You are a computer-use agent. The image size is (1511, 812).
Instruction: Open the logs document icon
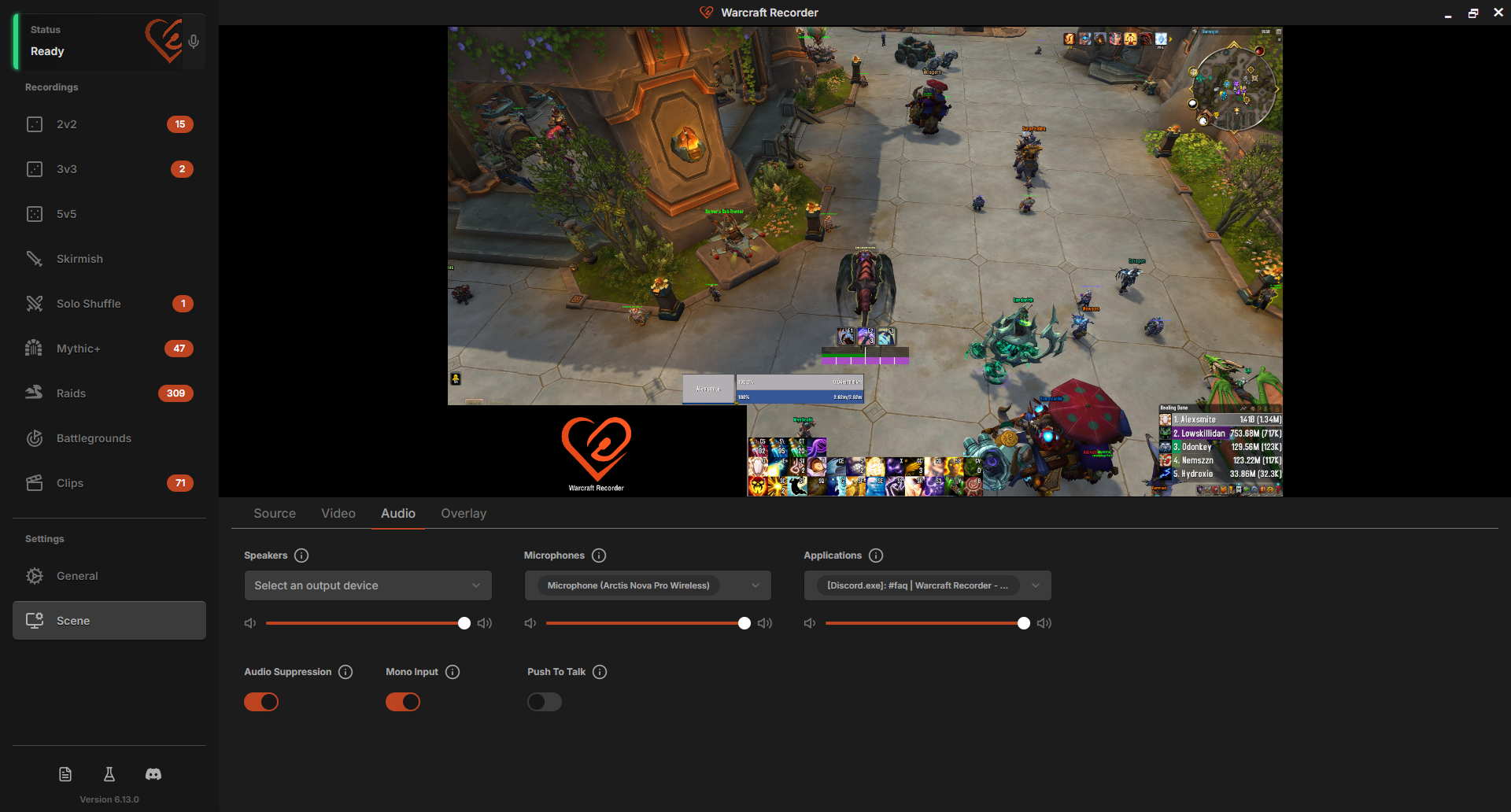tap(65, 774)
